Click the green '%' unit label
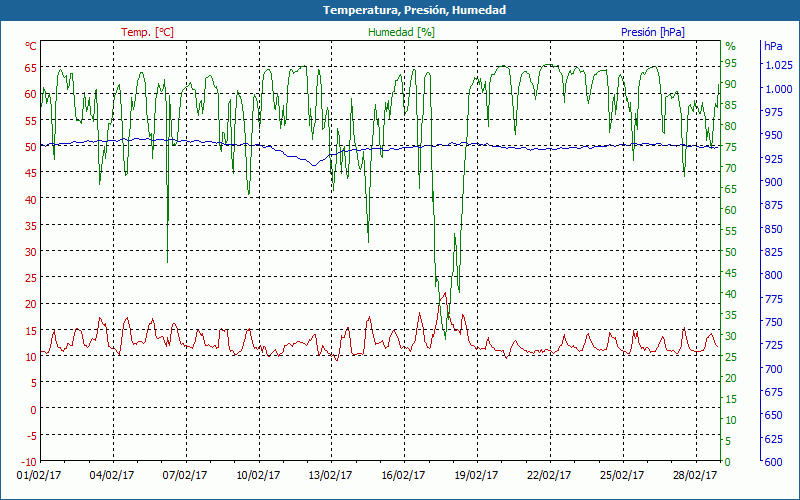Viewport: 800px width, 500px height. [731, 46]
